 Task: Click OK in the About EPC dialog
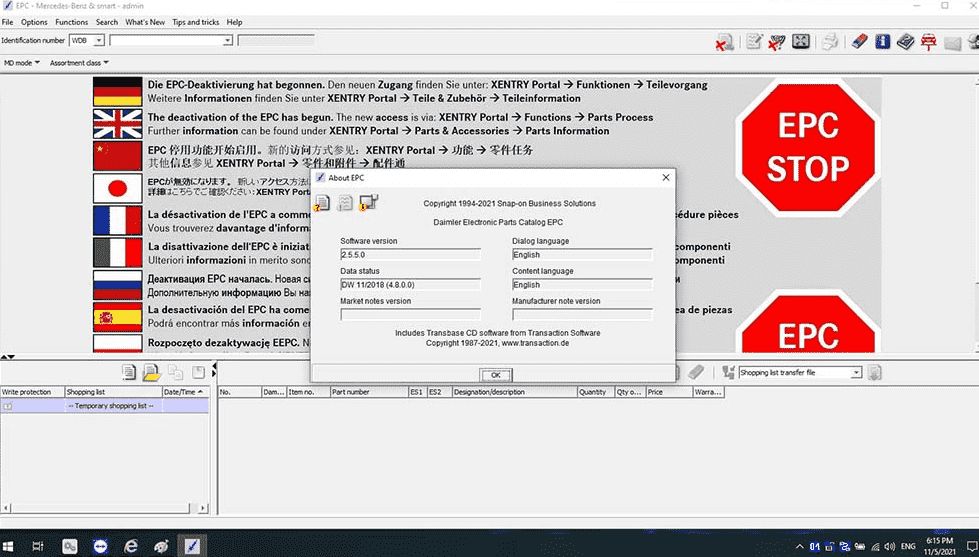tap(496, 375)
